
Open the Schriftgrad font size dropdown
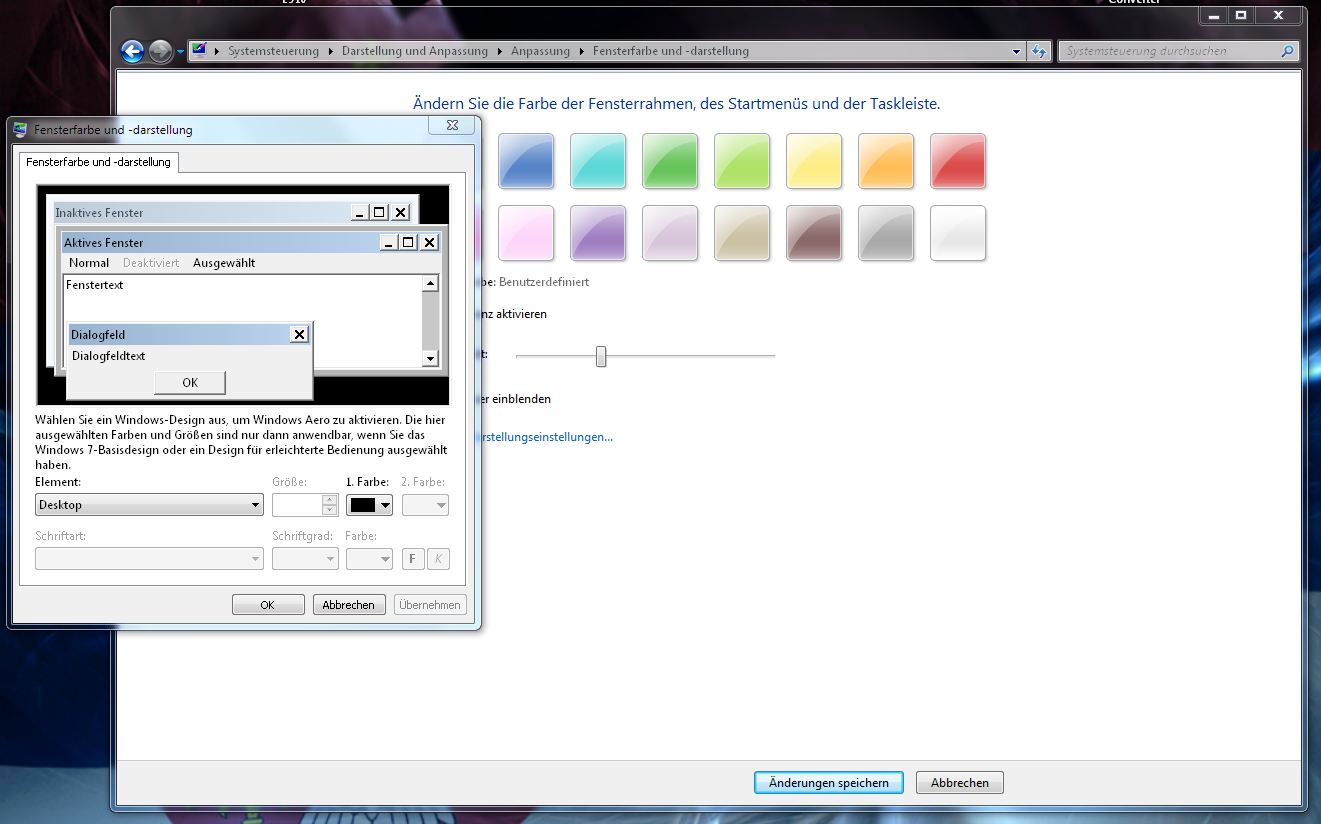pos(305,559)
